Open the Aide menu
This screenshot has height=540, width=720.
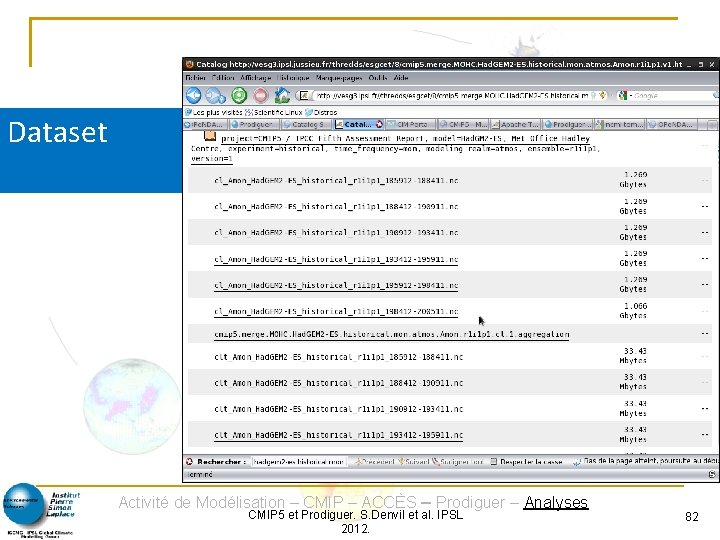(x=401, y=78)
